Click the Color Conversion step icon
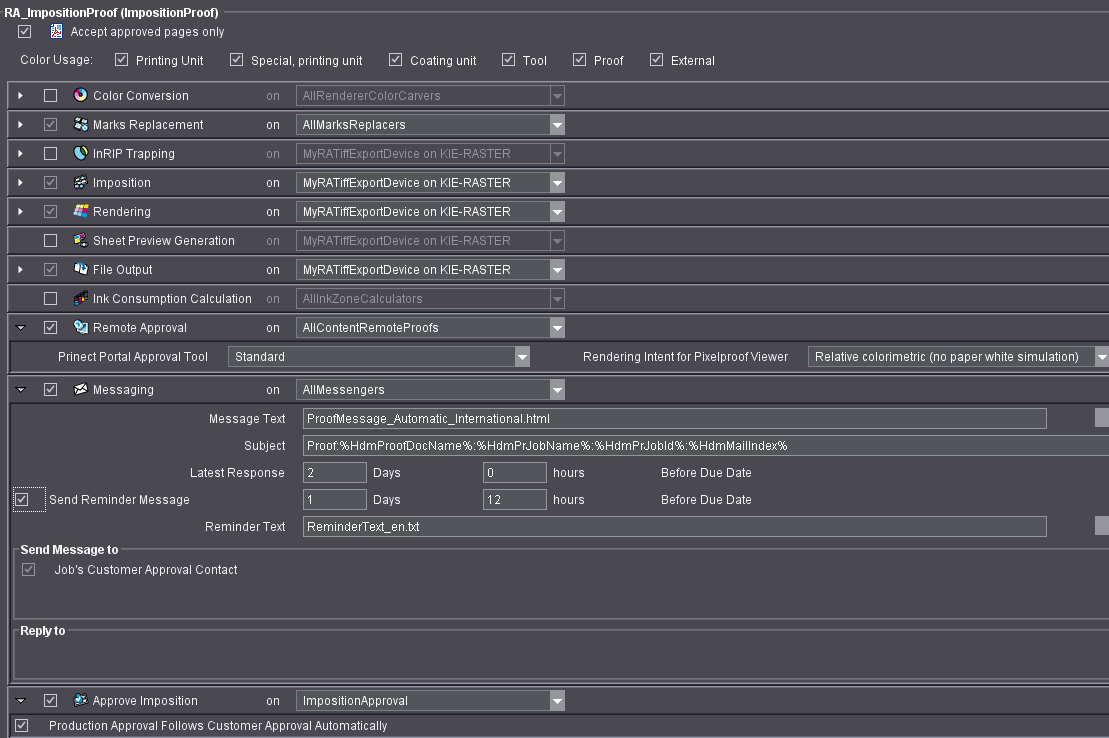The width and height of the screenshot is (1109, 738). tap(81, 96)
